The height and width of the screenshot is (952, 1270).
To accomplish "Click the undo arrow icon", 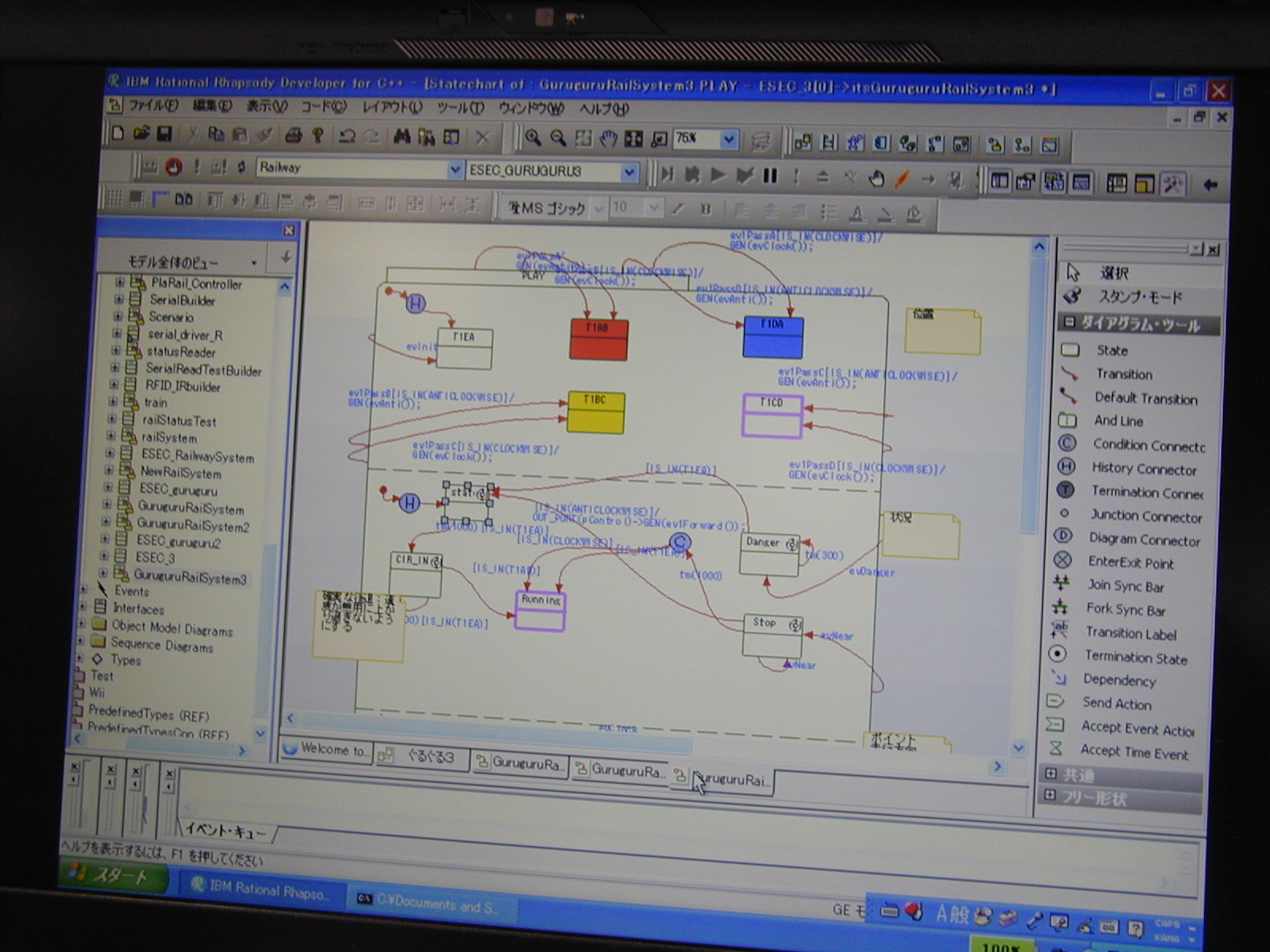I will [346, 136].
